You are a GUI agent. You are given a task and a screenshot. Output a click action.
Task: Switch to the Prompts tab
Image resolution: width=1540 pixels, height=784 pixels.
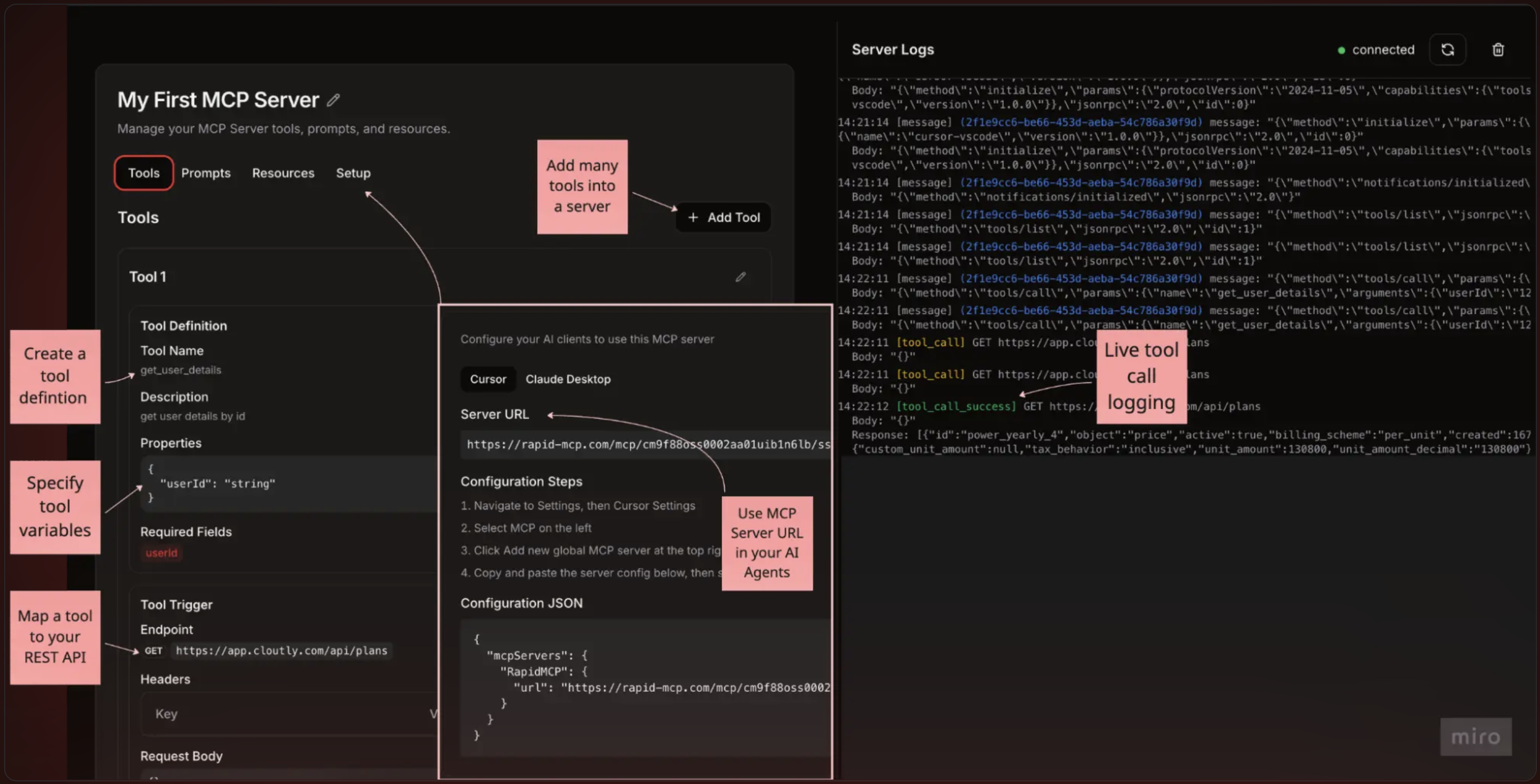[x=206, y=173]
